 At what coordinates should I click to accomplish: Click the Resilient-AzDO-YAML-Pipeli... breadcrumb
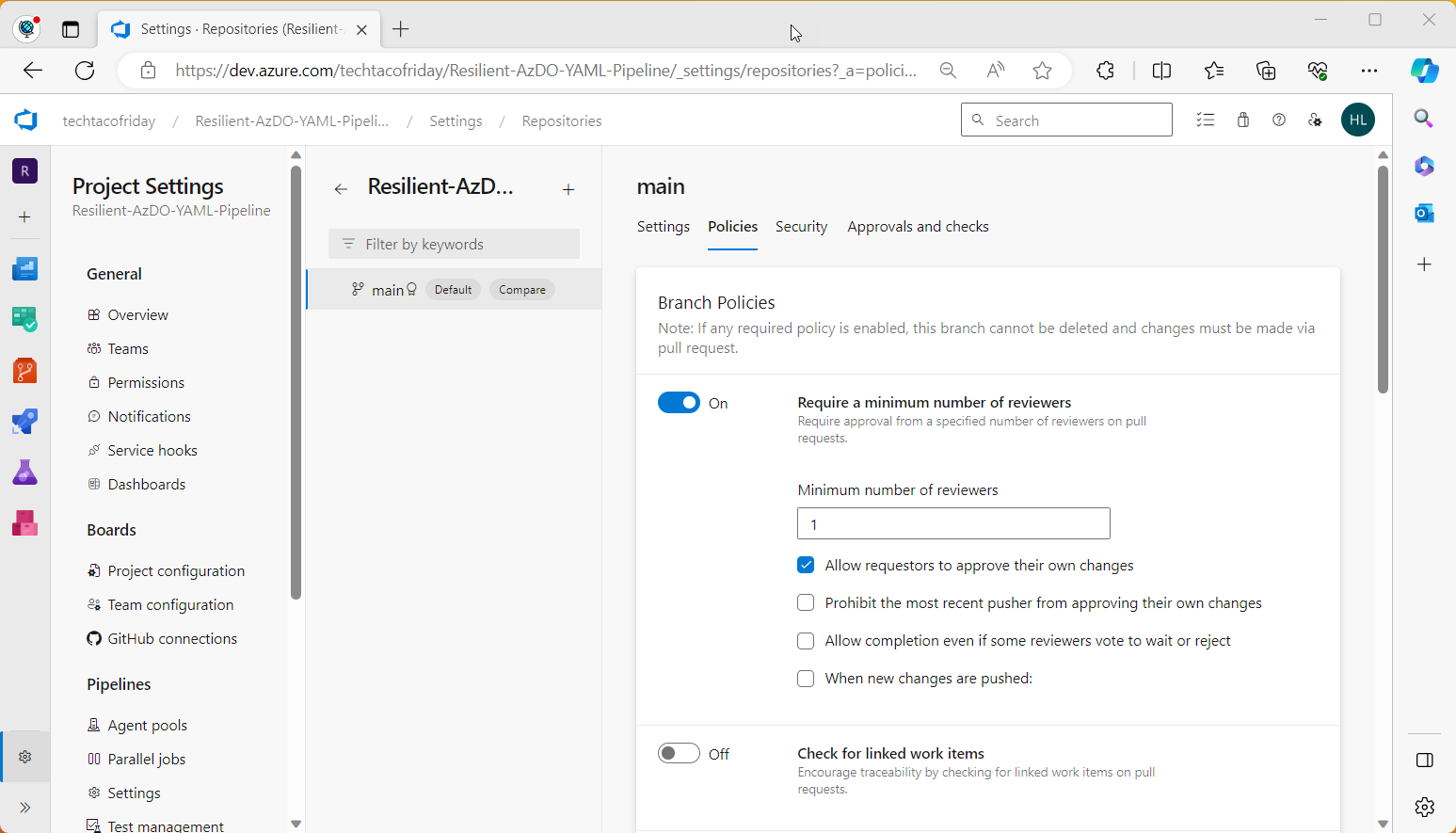pos(292,121)
